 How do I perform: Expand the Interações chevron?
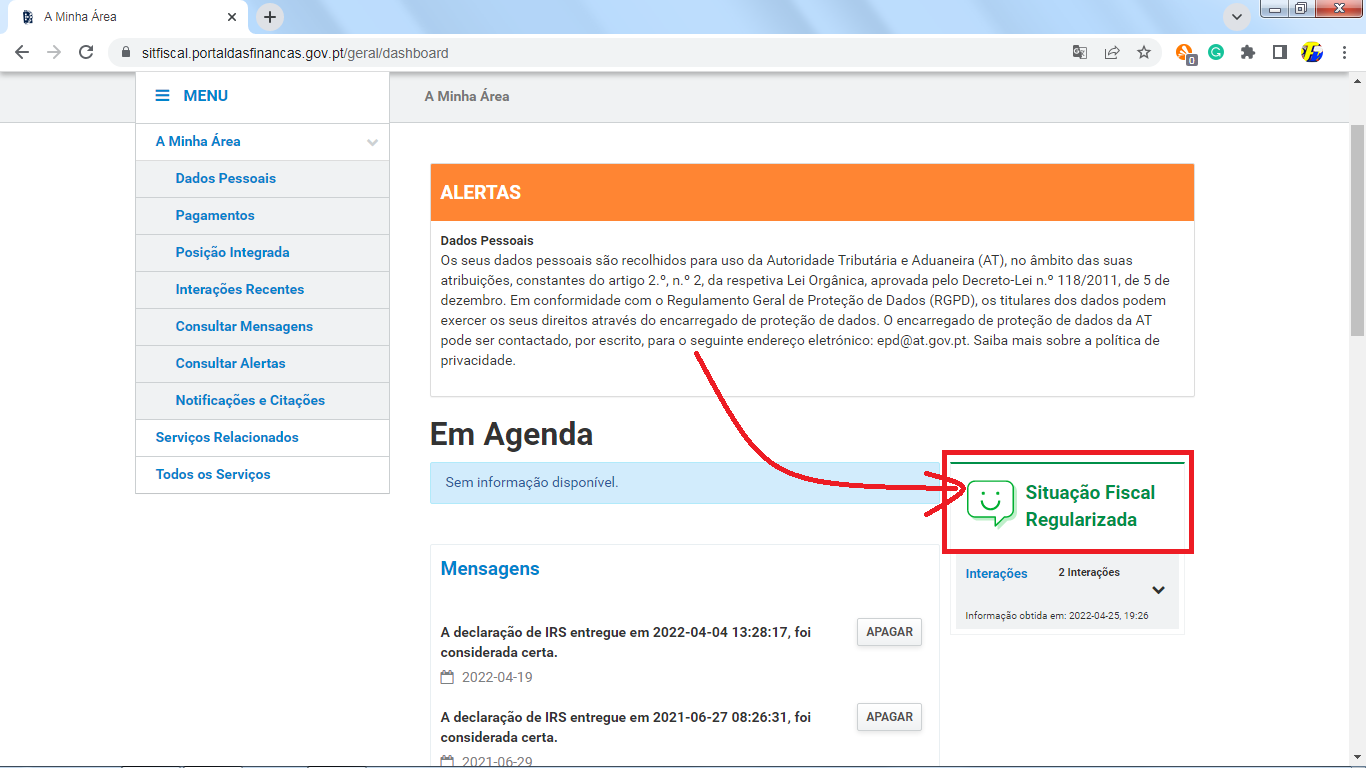tap(1158, 590)
